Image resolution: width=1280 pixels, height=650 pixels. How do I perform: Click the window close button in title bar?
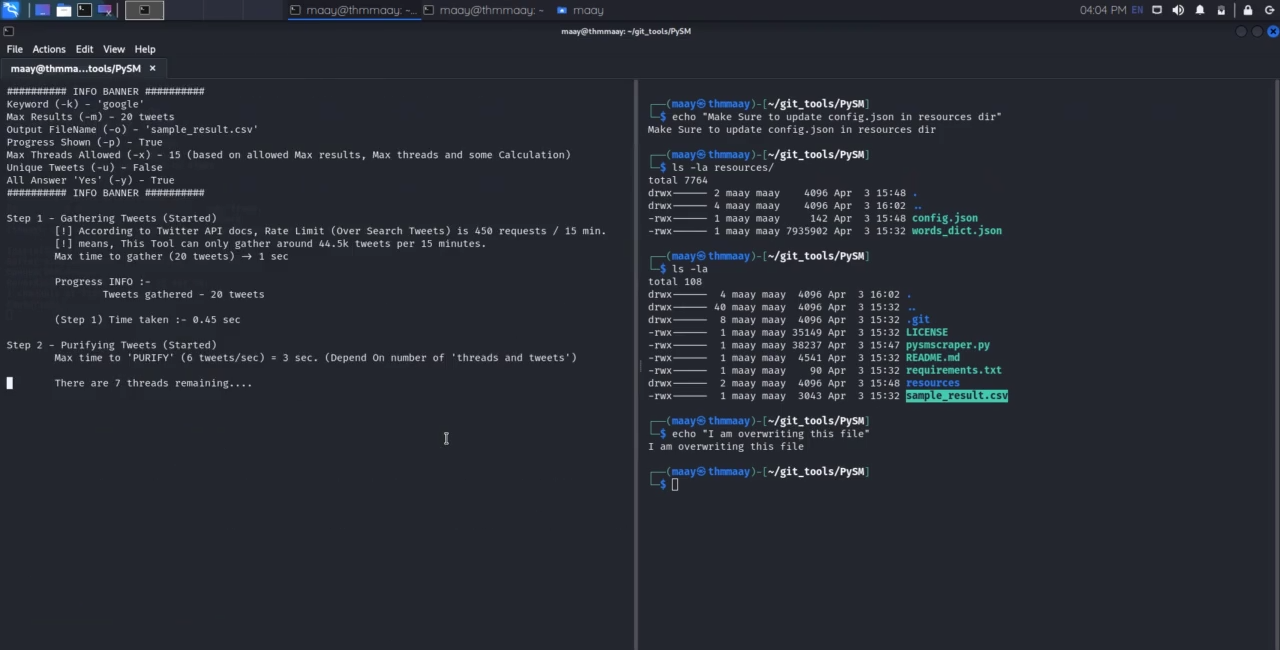pyautogui.click(x=1272, y=31)
